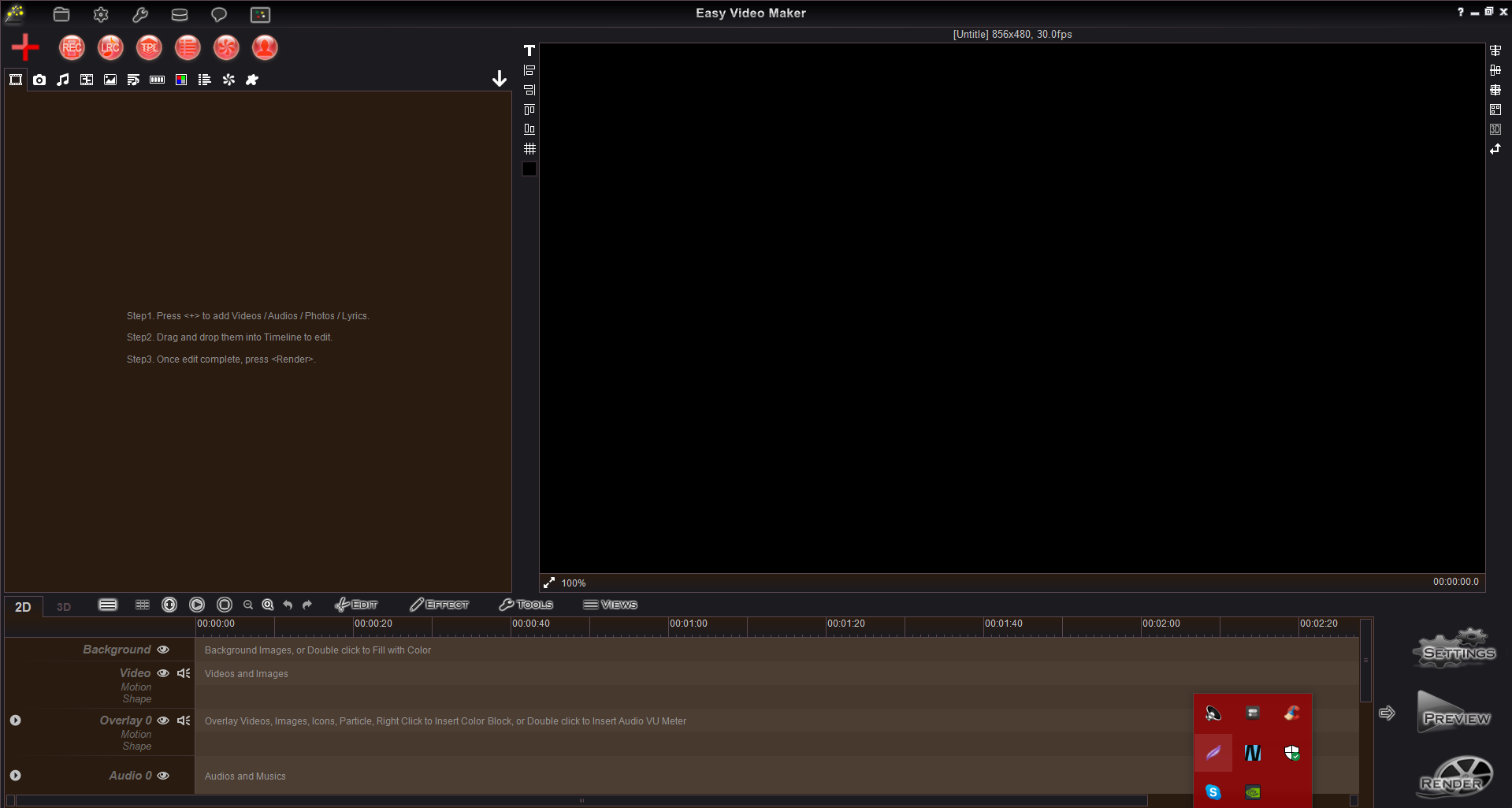This screenshot has width=1512, height=808.
Task: Click the timeline list-lines view icon
Action: coord(108,605)
